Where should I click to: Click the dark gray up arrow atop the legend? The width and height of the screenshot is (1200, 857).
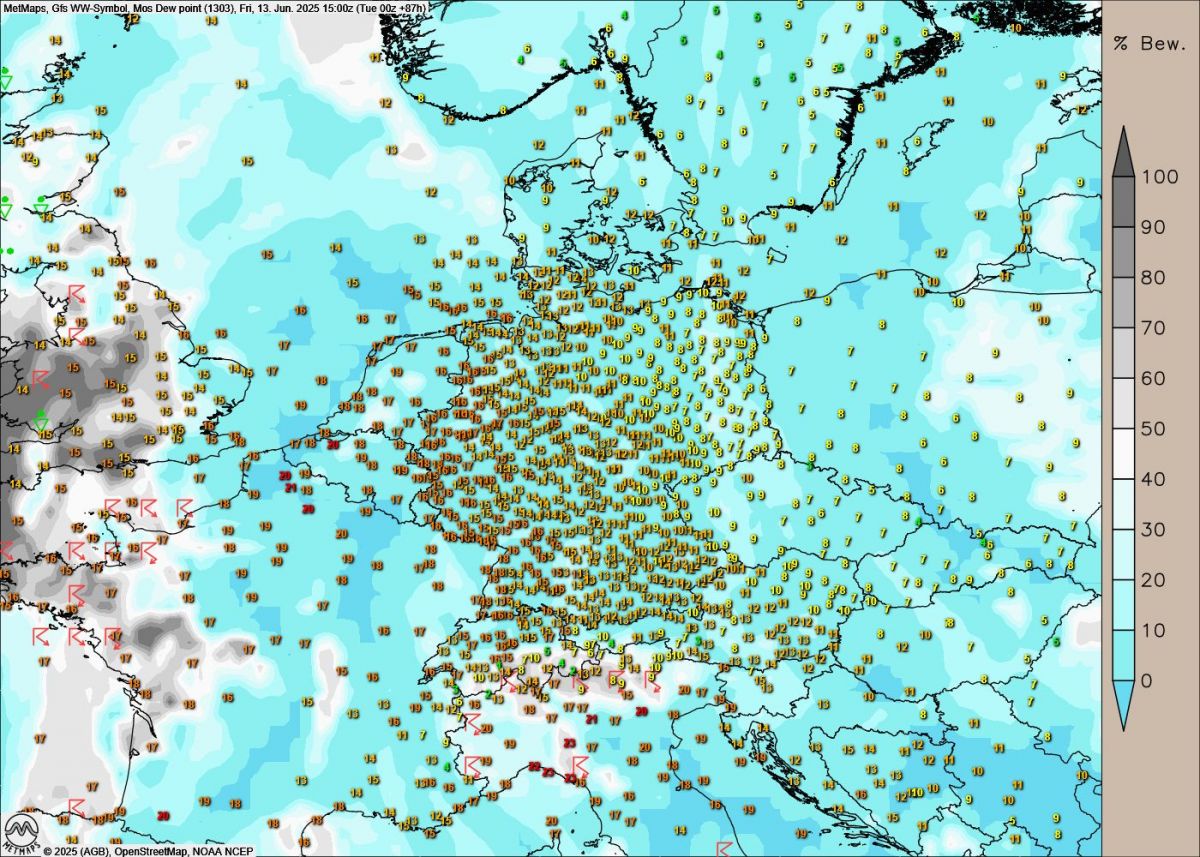tap(1124, 151)
